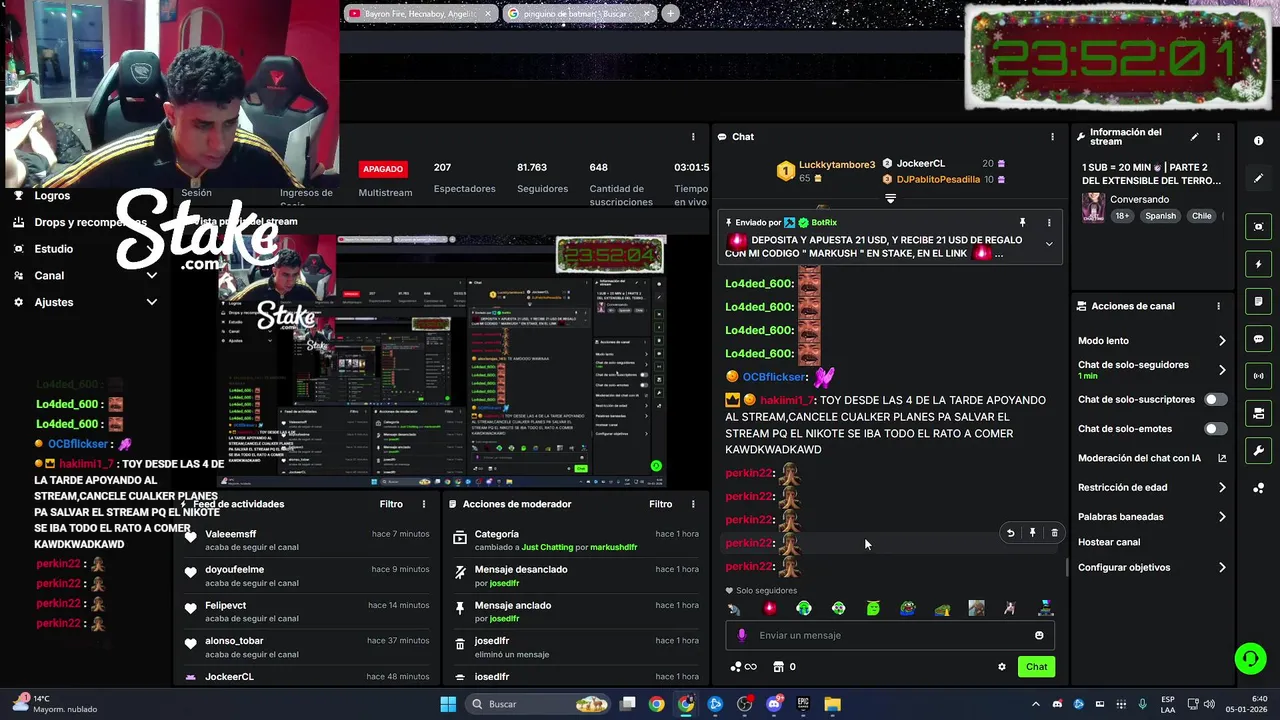The image size is (1280, 720).
Task: Click the edit pencil in right sidebar
Action: pos(1258,178)
